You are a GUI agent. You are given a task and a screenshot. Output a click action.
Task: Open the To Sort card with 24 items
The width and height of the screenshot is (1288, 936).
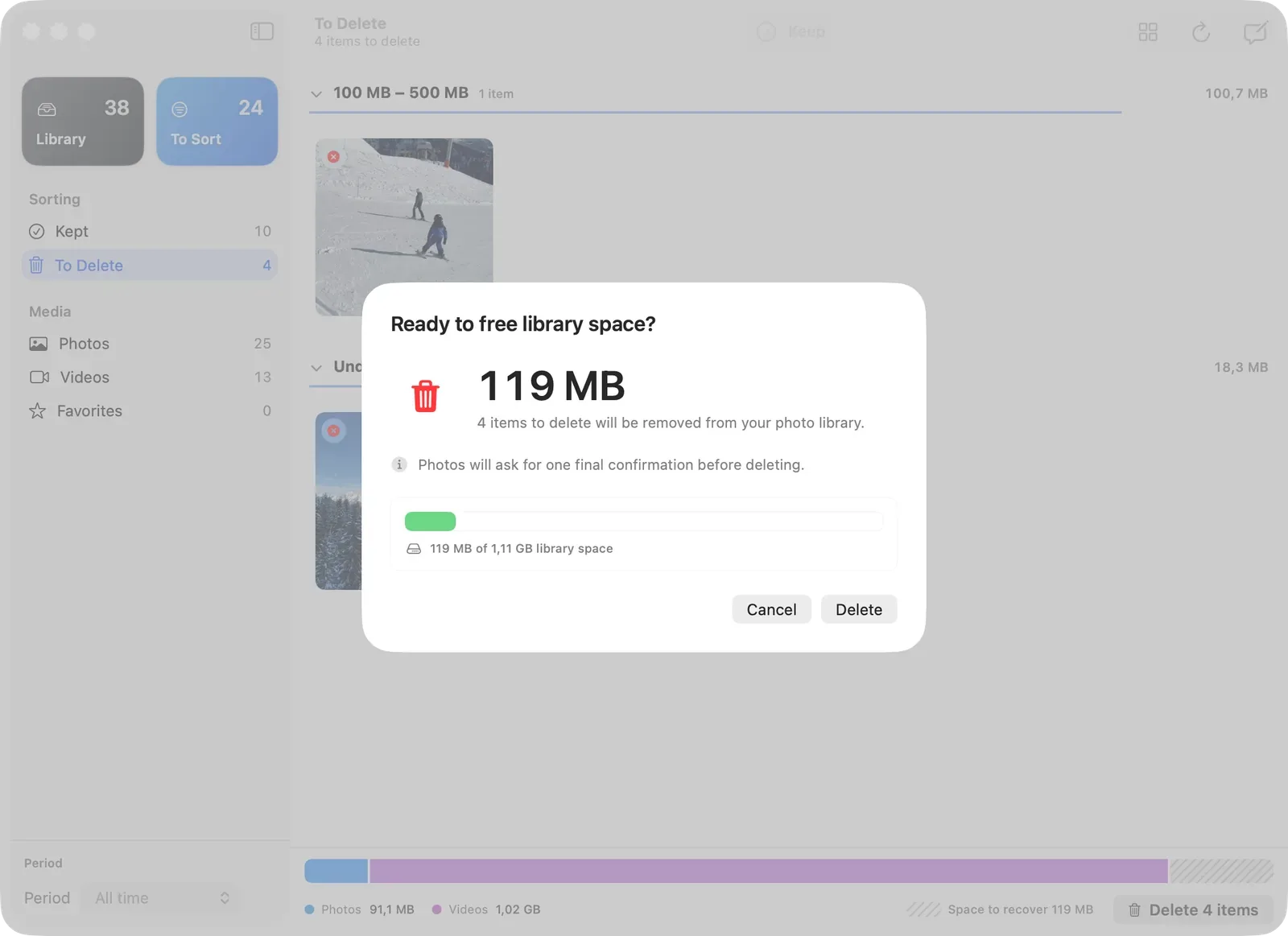217,122
